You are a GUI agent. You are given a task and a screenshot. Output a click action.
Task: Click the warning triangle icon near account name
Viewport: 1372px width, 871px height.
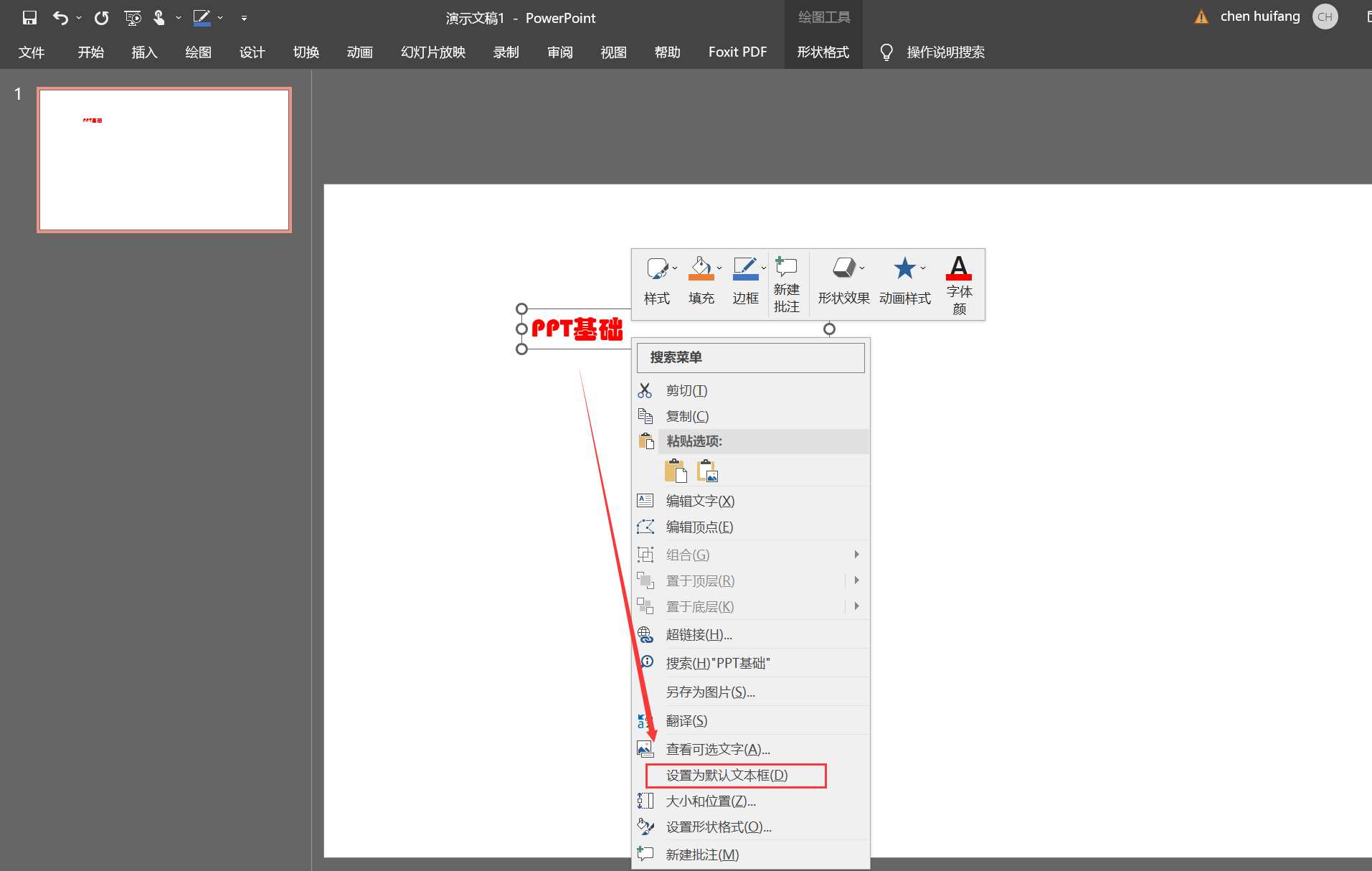1201,17
